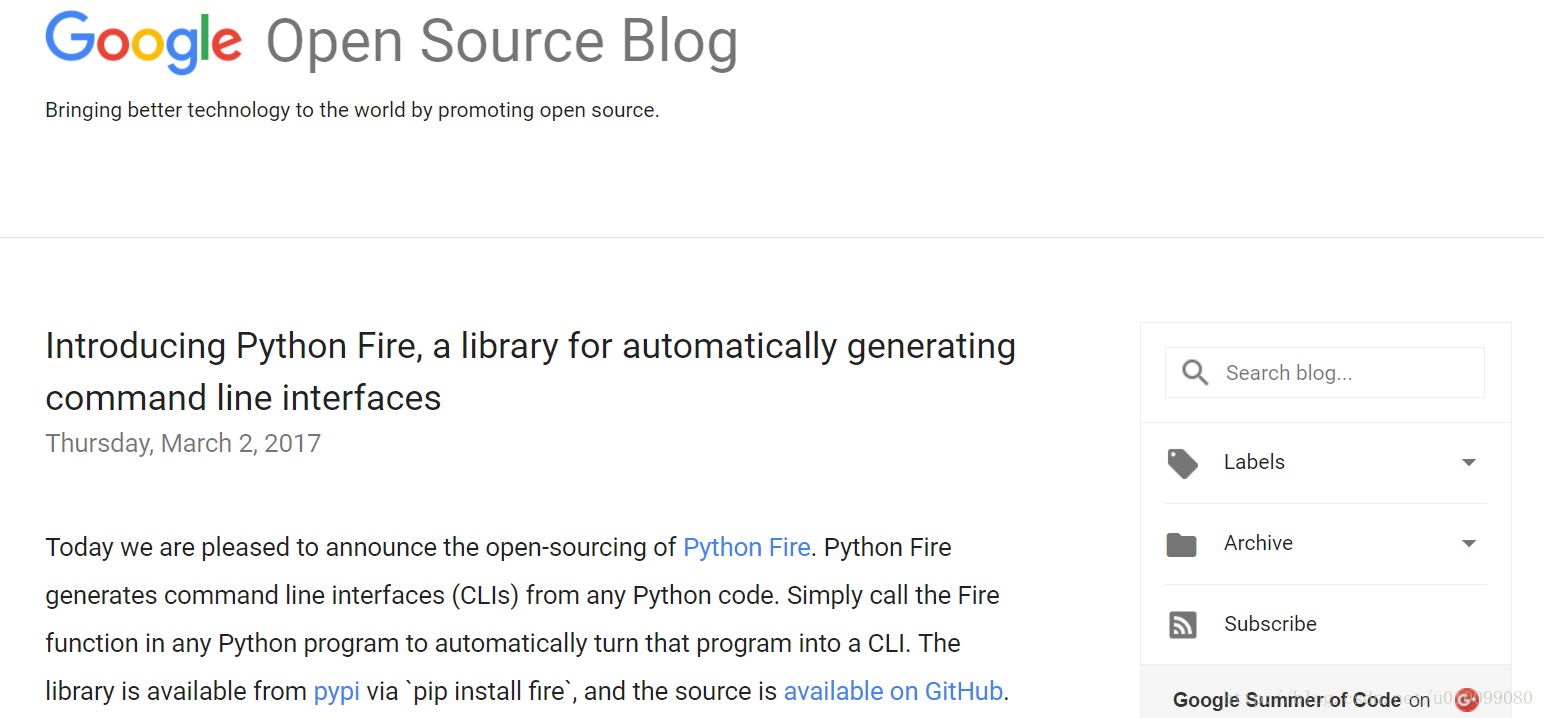Click the Open Source Blog title
The image size is (1544, 718).
[x=502, y=42]
